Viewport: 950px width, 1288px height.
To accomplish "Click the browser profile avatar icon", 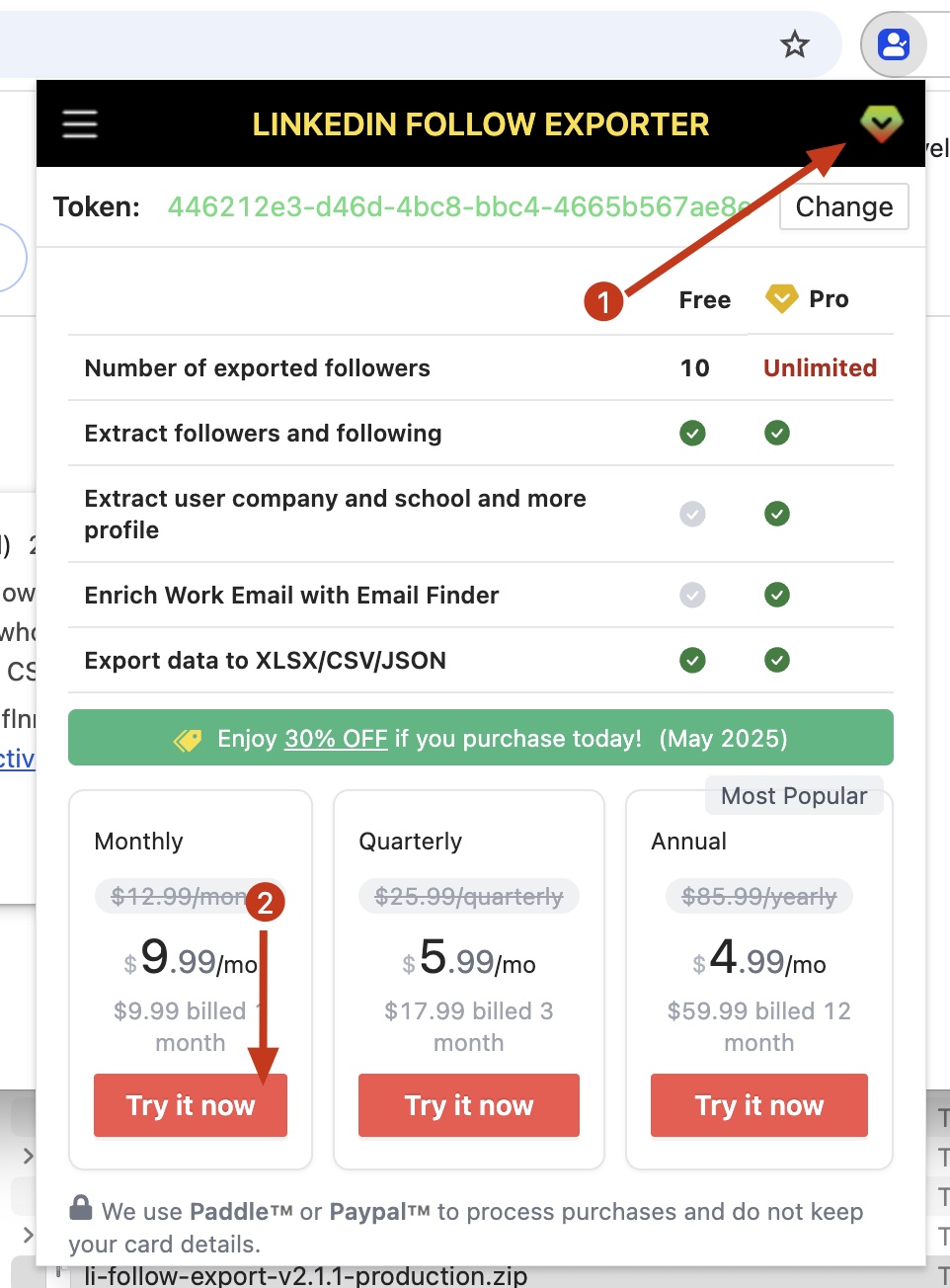I will tap(892, 43).
